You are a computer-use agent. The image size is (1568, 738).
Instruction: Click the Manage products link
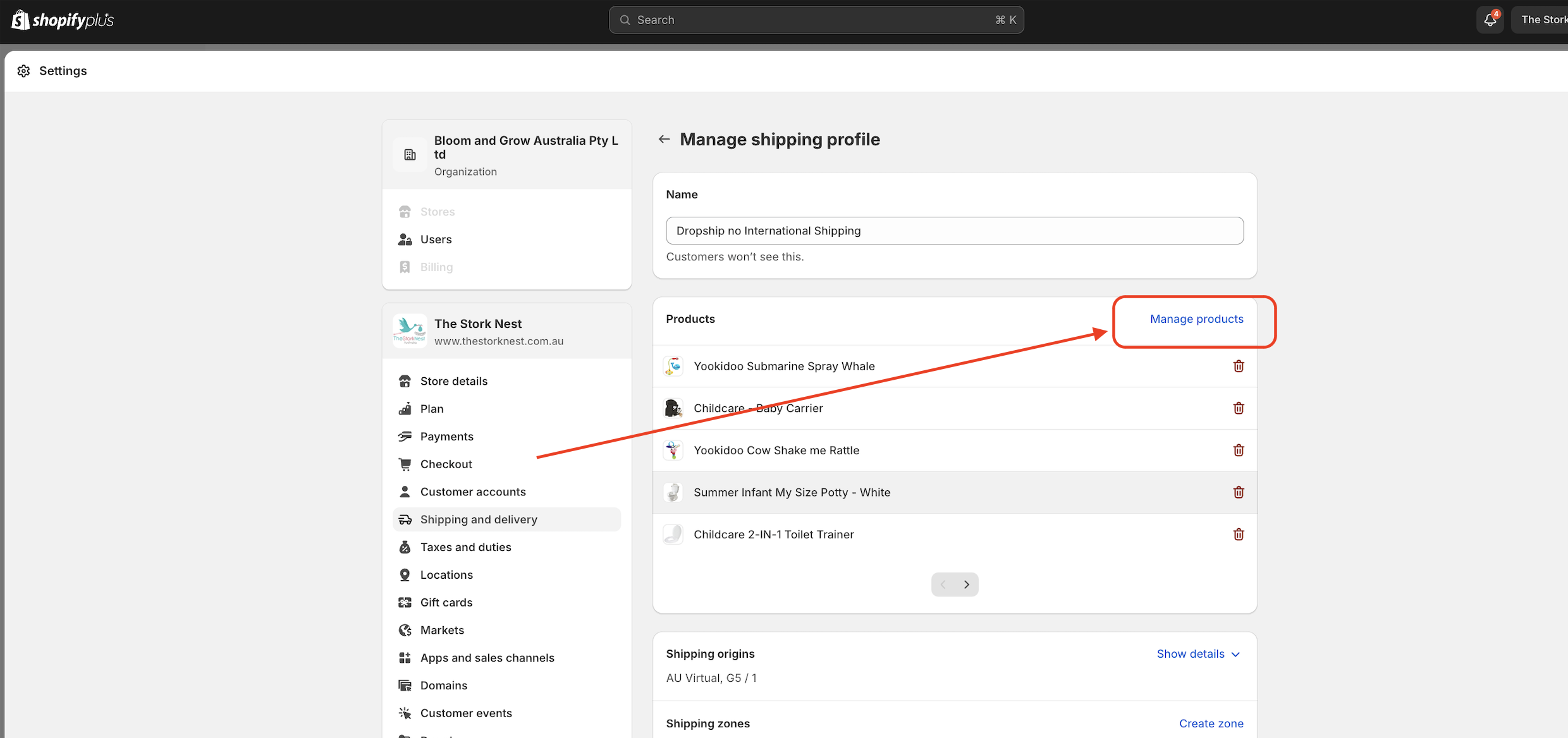click(1196, 319)
